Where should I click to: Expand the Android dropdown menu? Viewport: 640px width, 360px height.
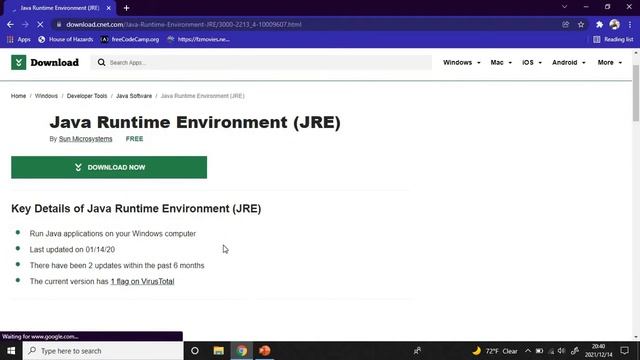(x=569, y=62)
